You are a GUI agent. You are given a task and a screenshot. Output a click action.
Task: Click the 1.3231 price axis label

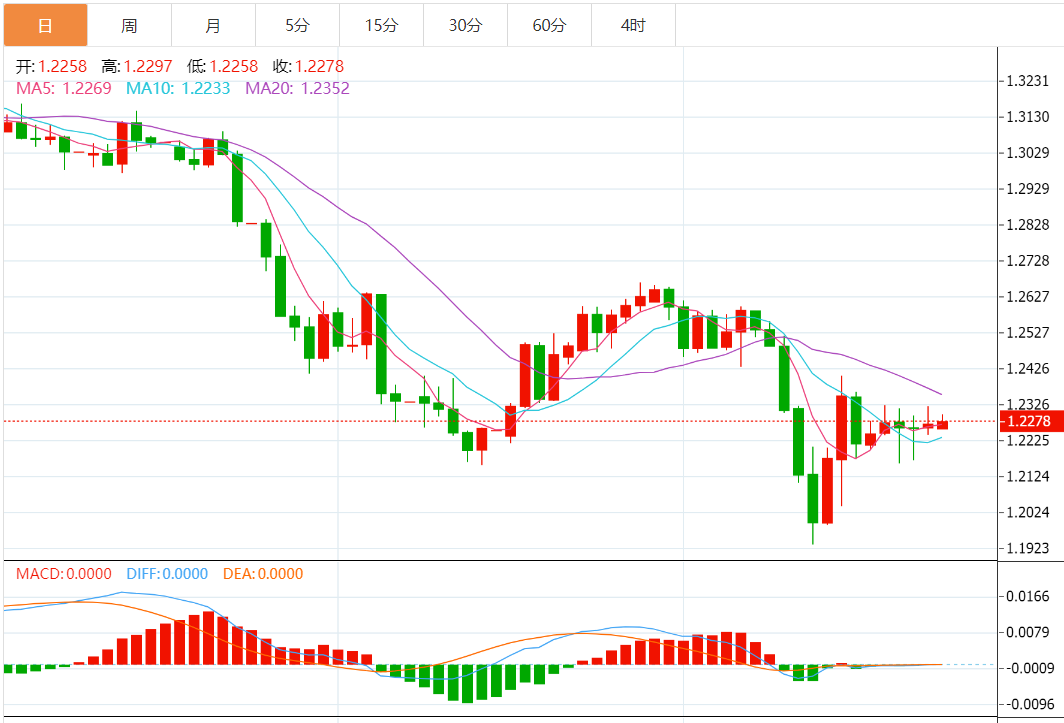[x=1027, y=81]
